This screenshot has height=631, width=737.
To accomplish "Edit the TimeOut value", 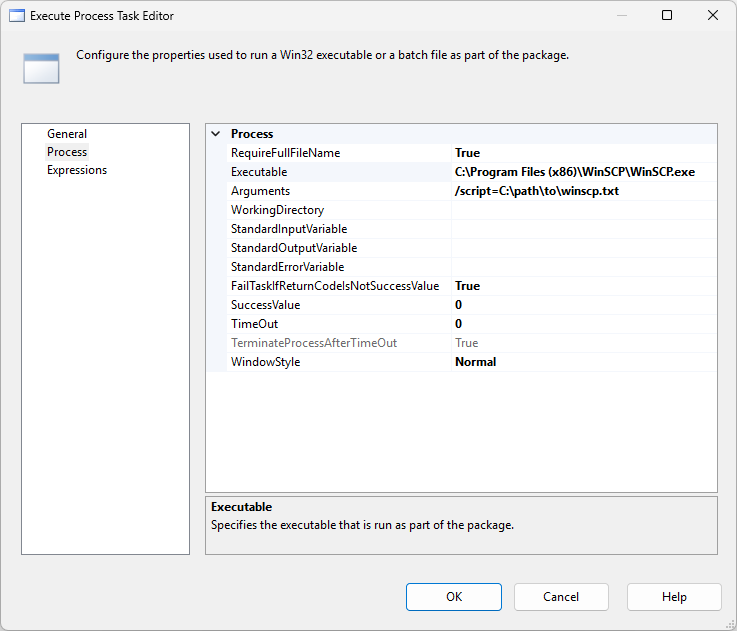I will point(583,324).
